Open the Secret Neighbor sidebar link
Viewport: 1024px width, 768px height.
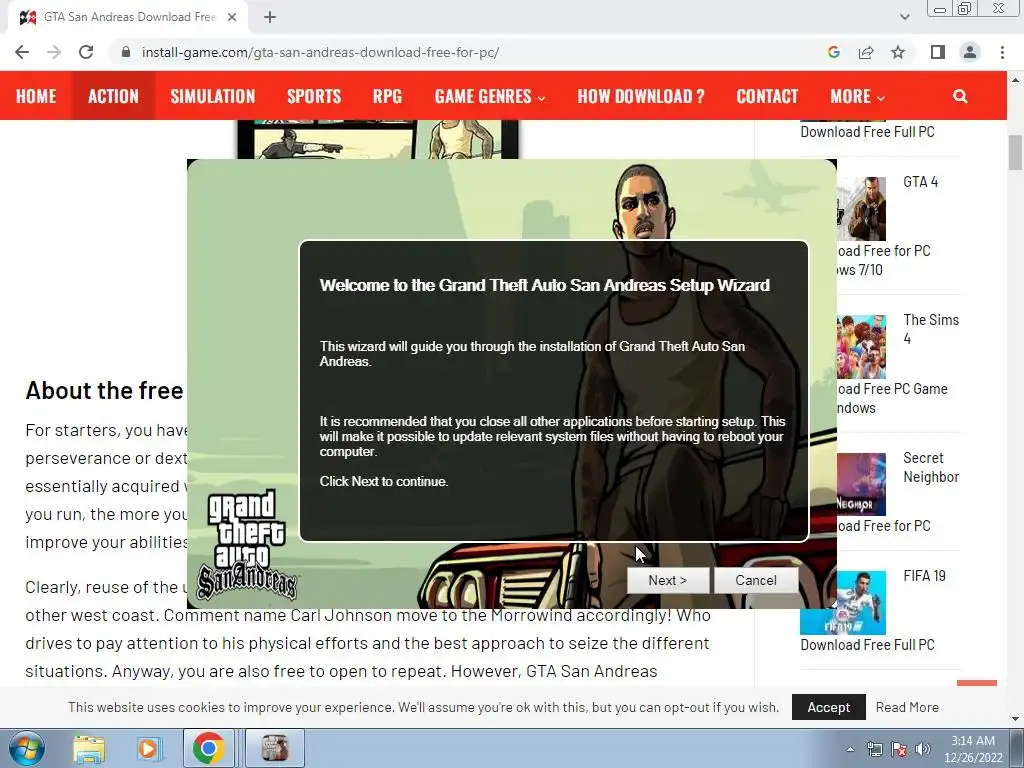pos(931,468)
